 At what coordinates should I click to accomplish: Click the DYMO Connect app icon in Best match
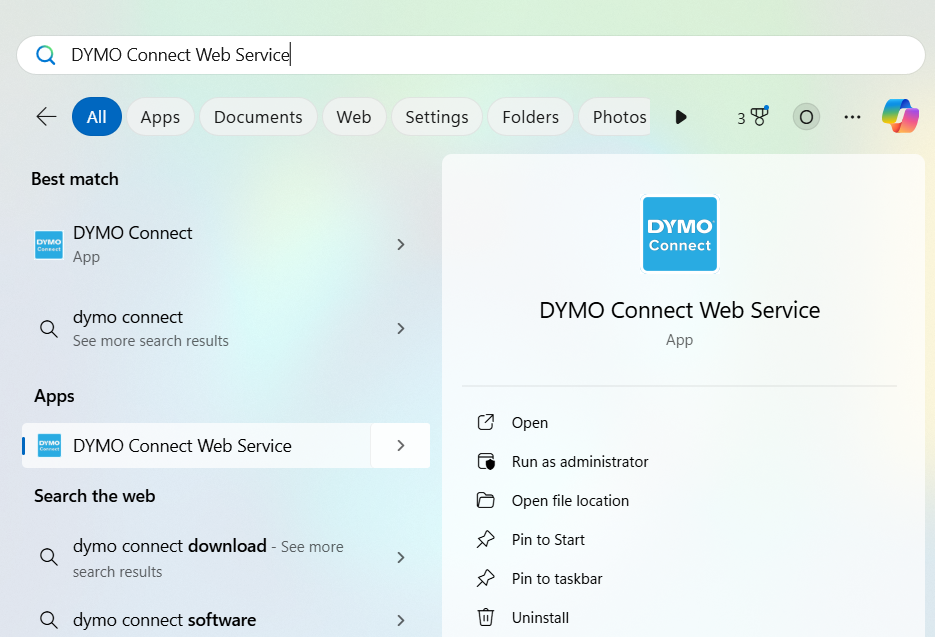49,245
